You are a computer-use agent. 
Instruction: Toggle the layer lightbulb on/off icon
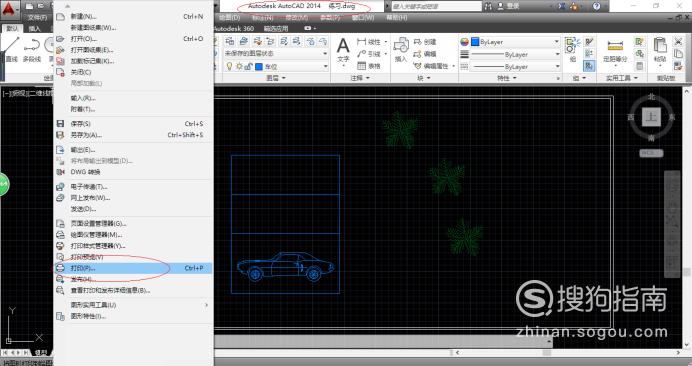[229, 66]
